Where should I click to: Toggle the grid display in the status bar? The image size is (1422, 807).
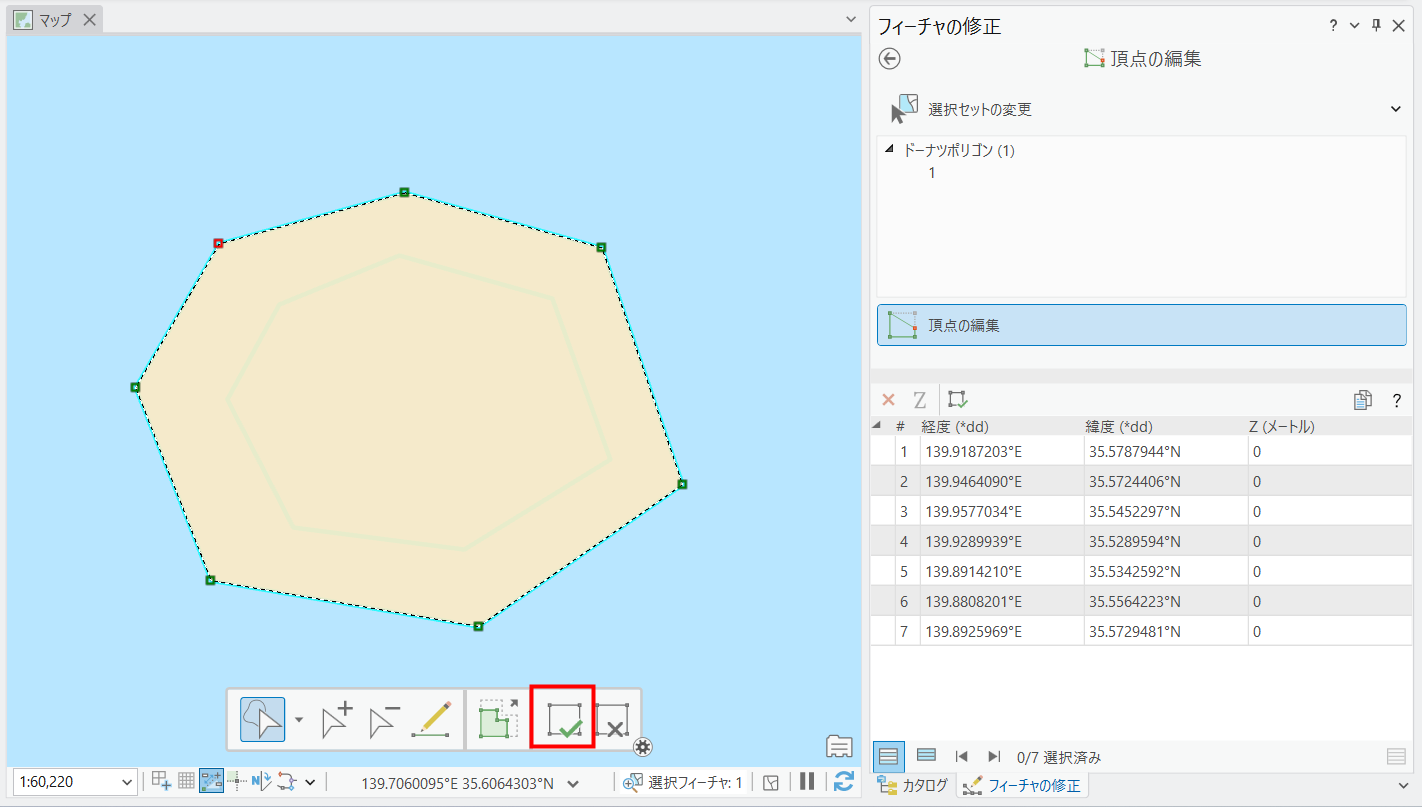pyautogui.click(x=186, y=782)
